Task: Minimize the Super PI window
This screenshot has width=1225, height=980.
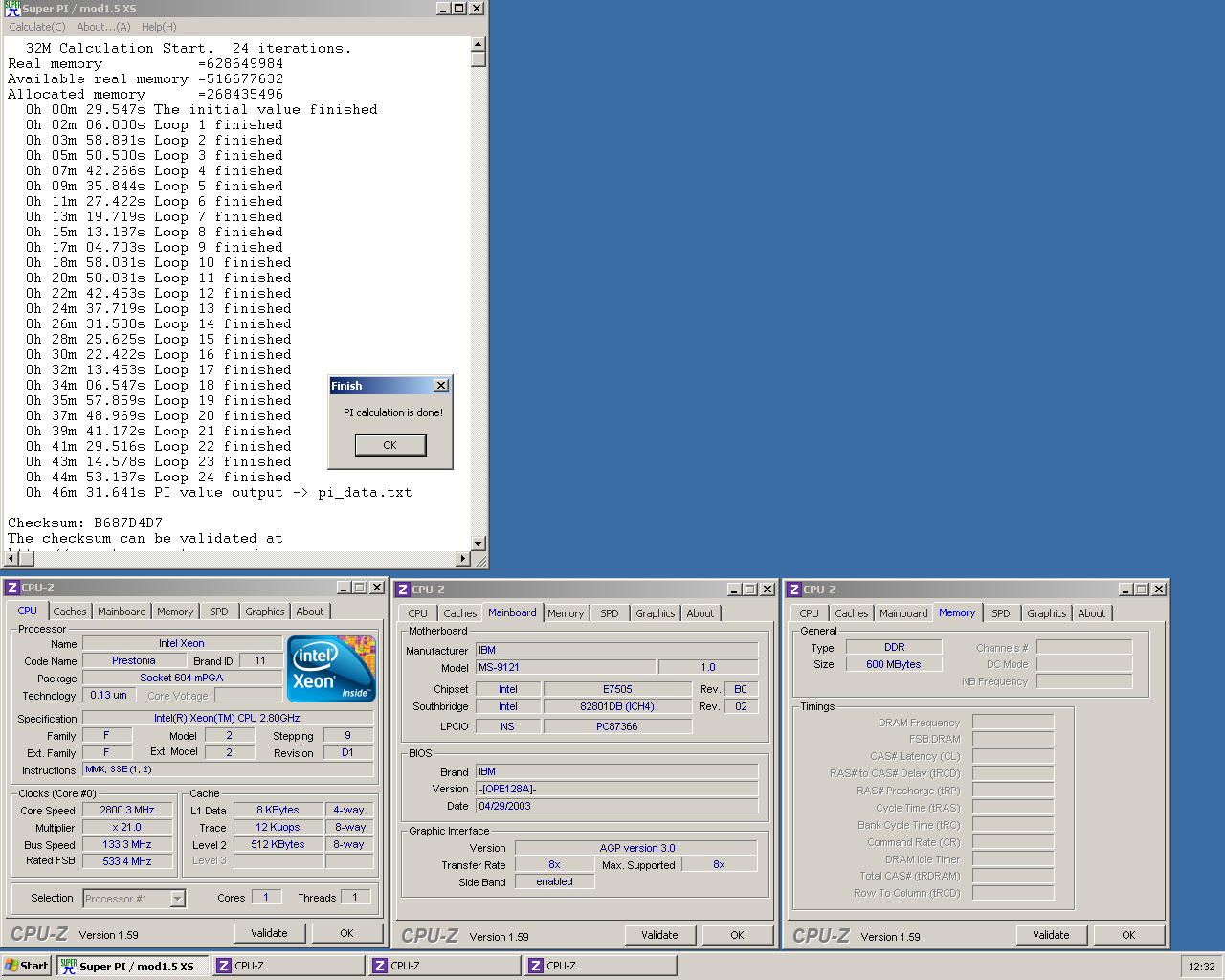Action: [443, 9]
